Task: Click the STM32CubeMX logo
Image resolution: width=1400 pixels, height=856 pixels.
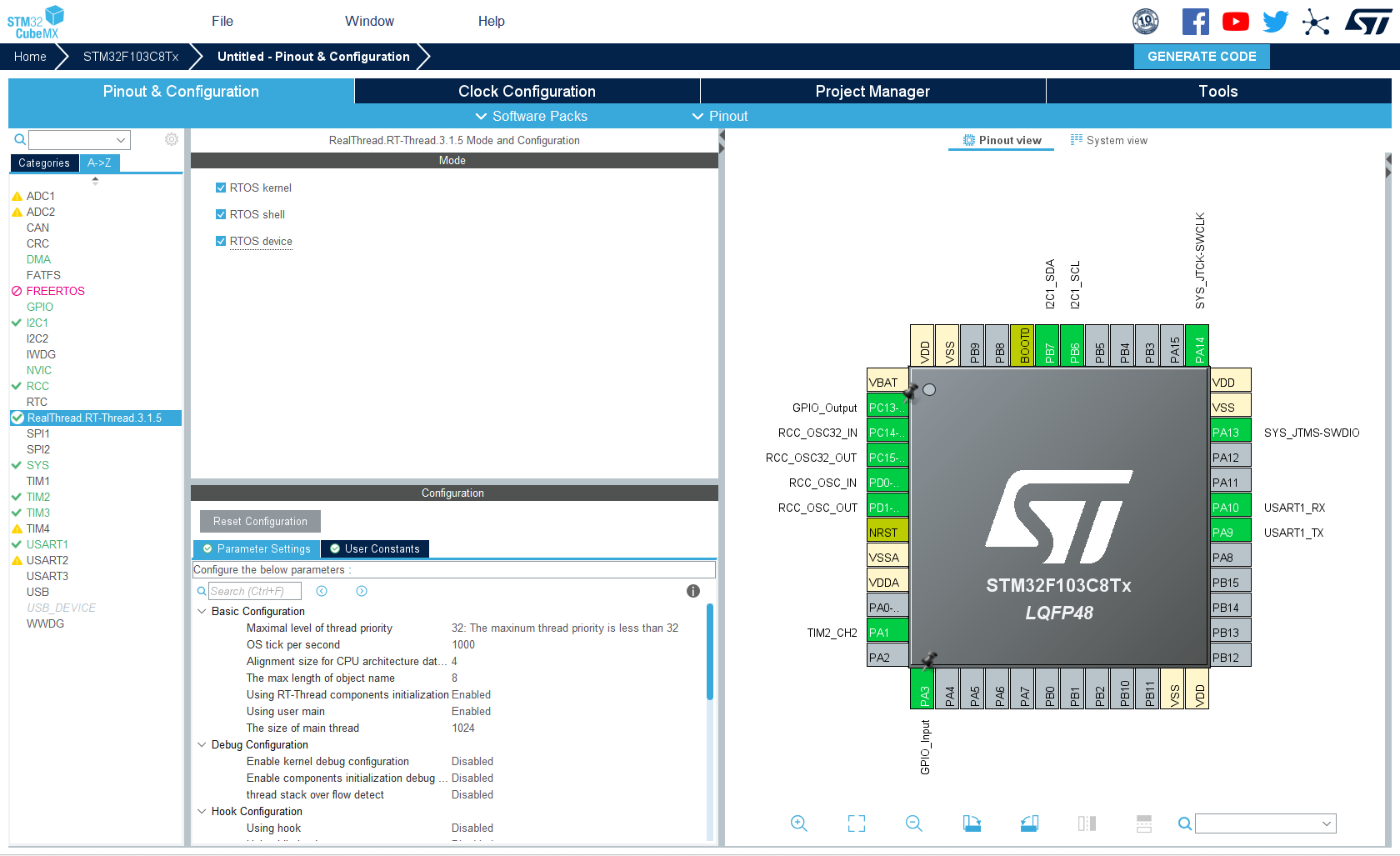Action: pyautogui.click(x=36, y=22)
